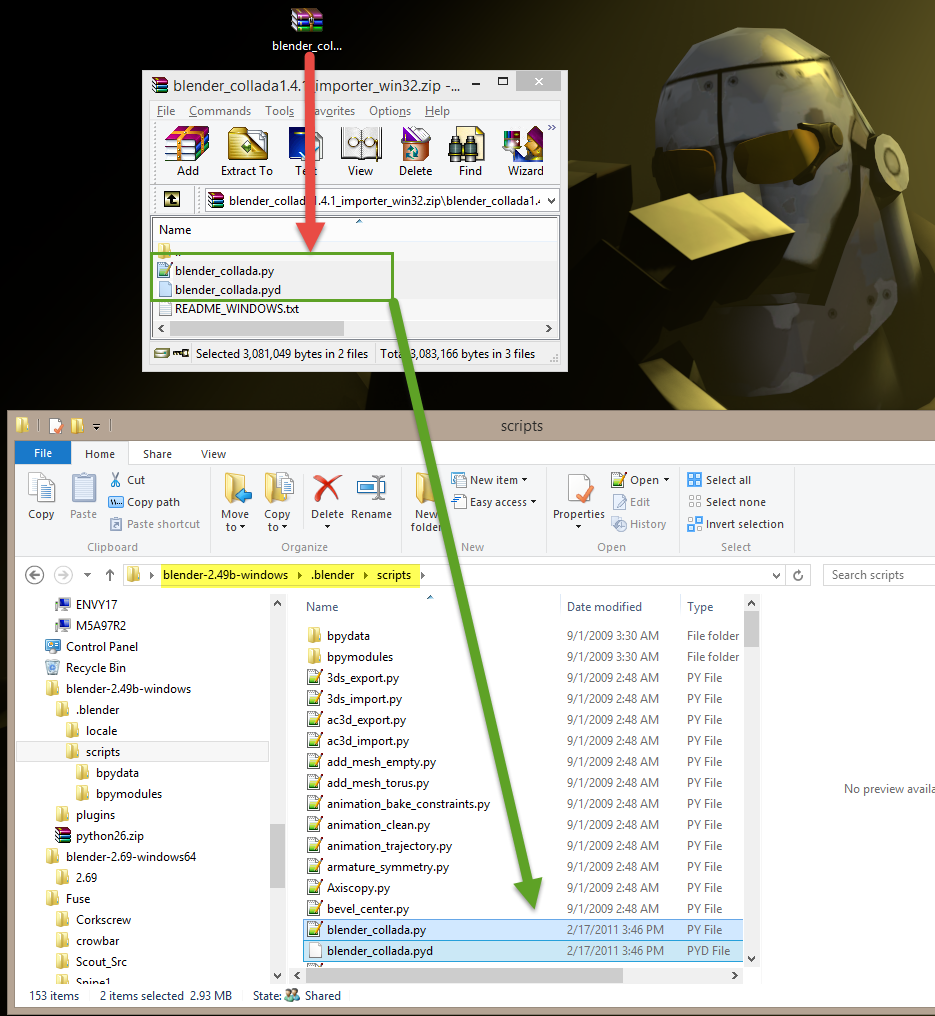Open the Options menu in WinRAR
The height and width of the screenshot is (1016, 935).
[x=390, y=111]
